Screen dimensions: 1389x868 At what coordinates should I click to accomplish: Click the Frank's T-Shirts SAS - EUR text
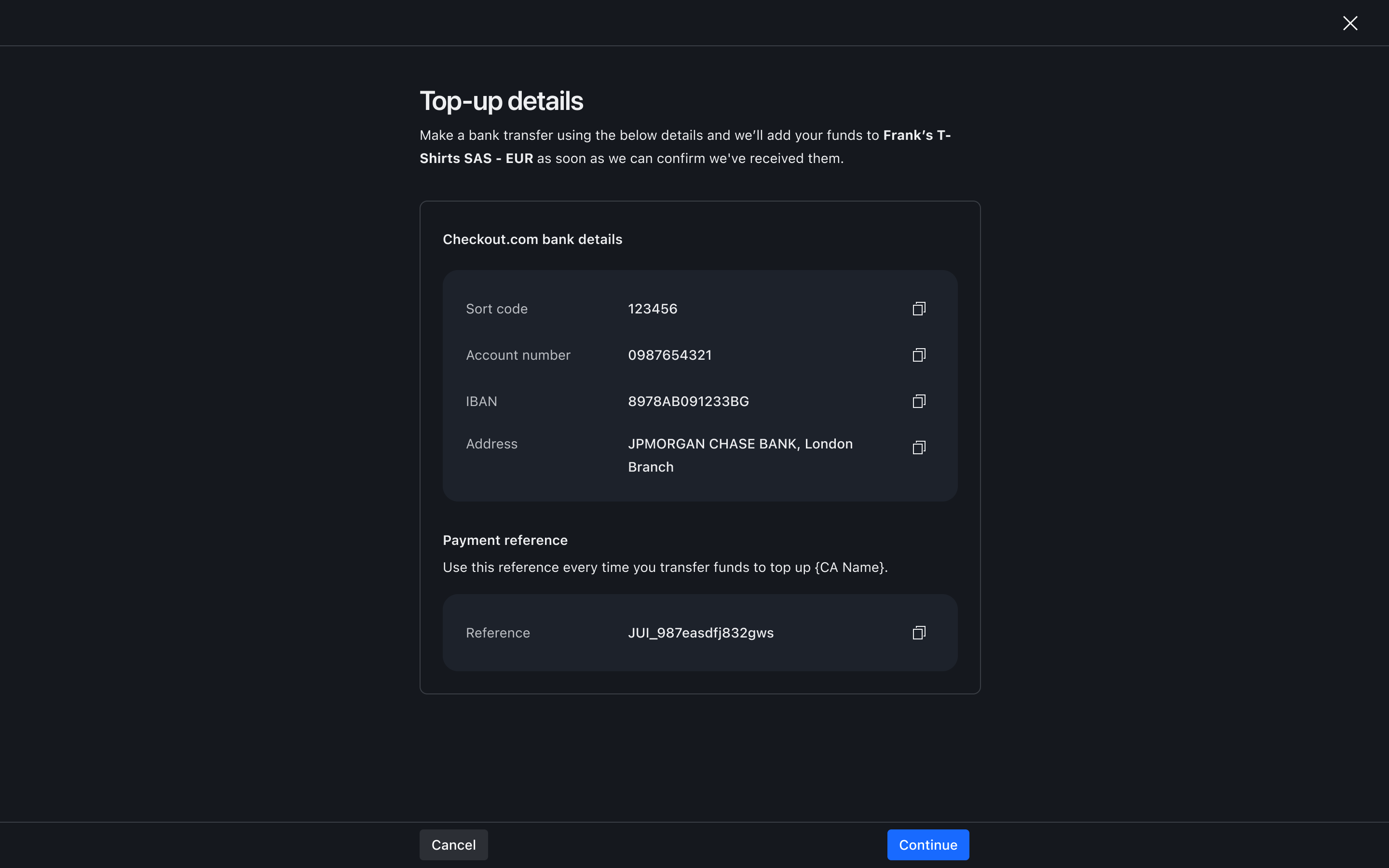point(685,147)
